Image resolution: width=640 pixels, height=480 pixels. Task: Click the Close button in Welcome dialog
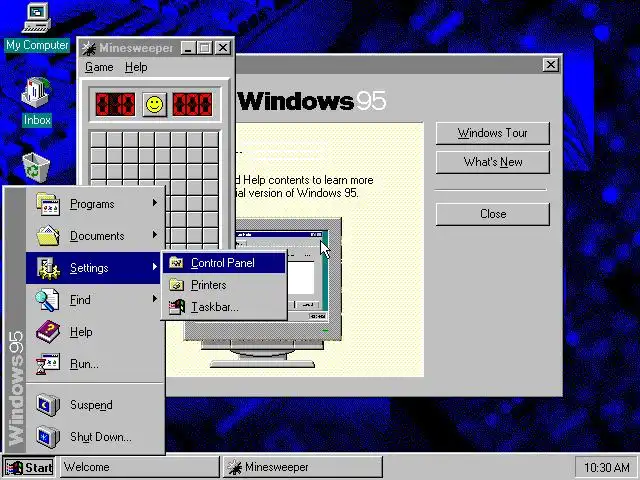click(x=493, y=214)
